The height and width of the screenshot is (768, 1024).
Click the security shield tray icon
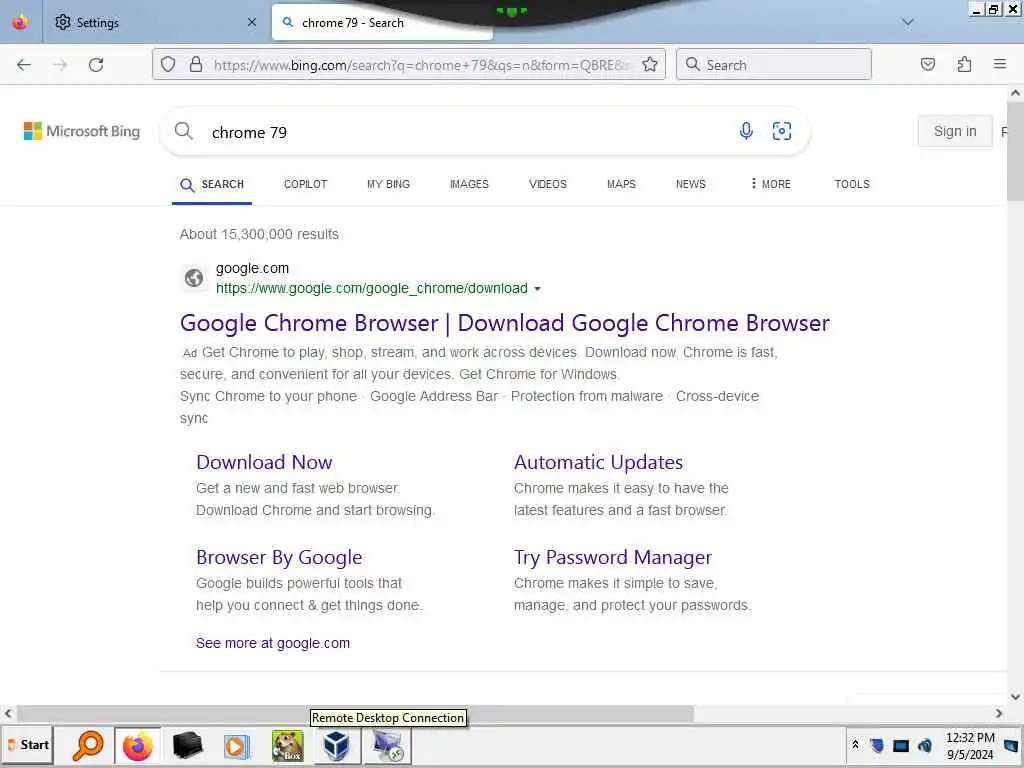tap(877, 745)
